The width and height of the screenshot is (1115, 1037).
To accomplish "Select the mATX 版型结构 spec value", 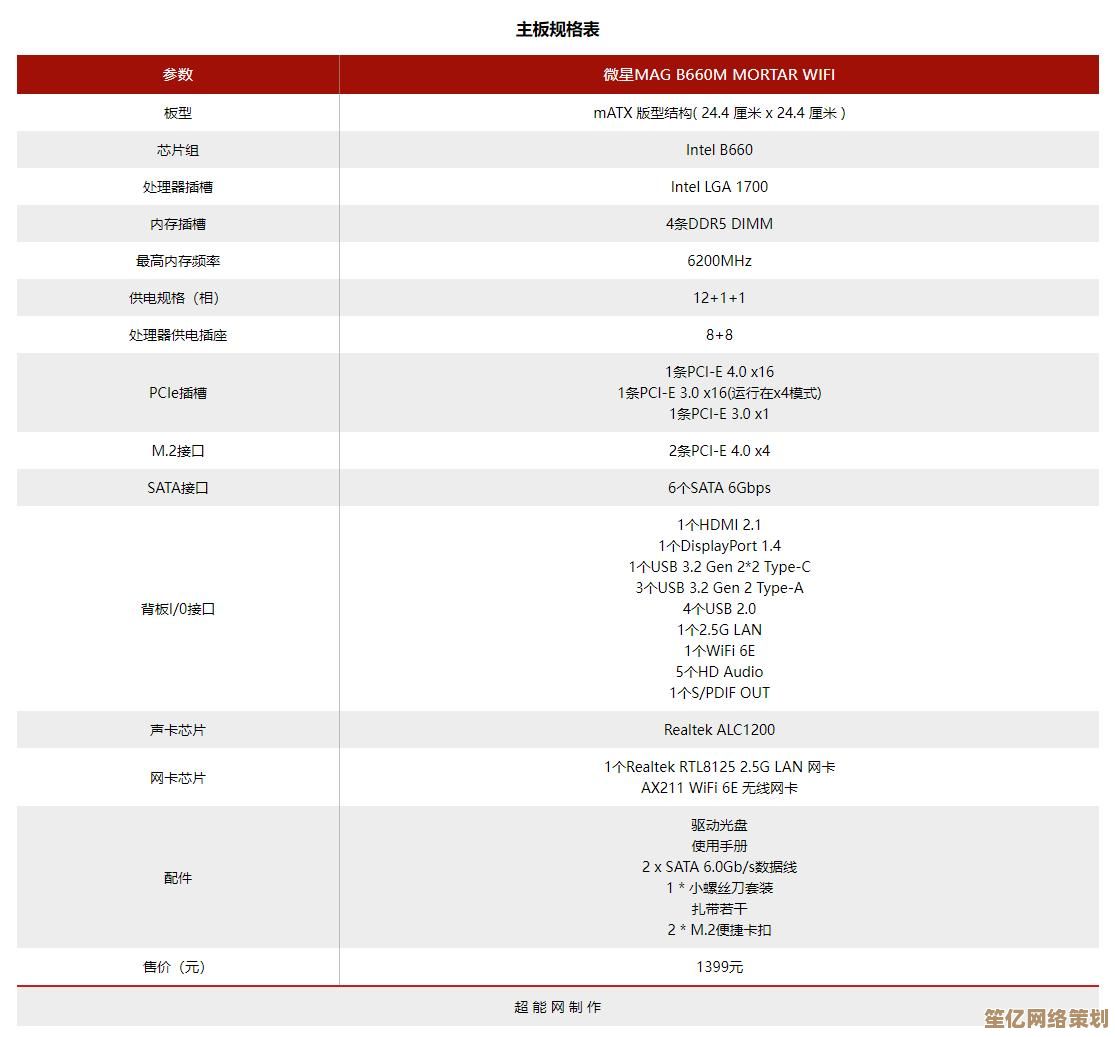I will tap(718, 112).
